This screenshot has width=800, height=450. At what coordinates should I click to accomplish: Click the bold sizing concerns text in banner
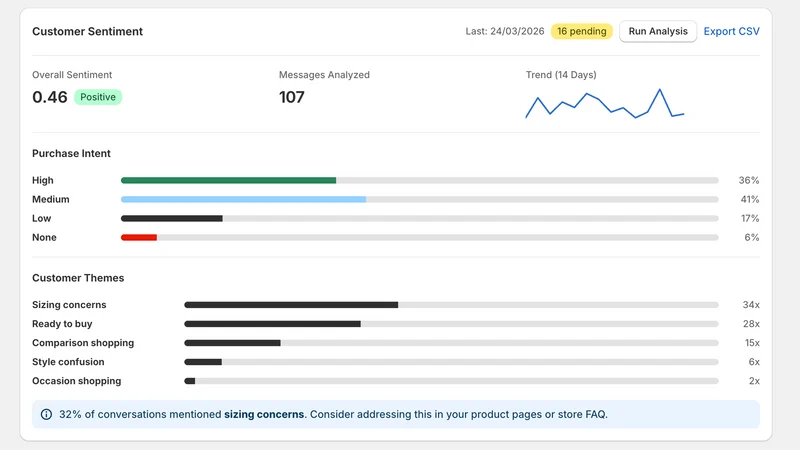264,414
